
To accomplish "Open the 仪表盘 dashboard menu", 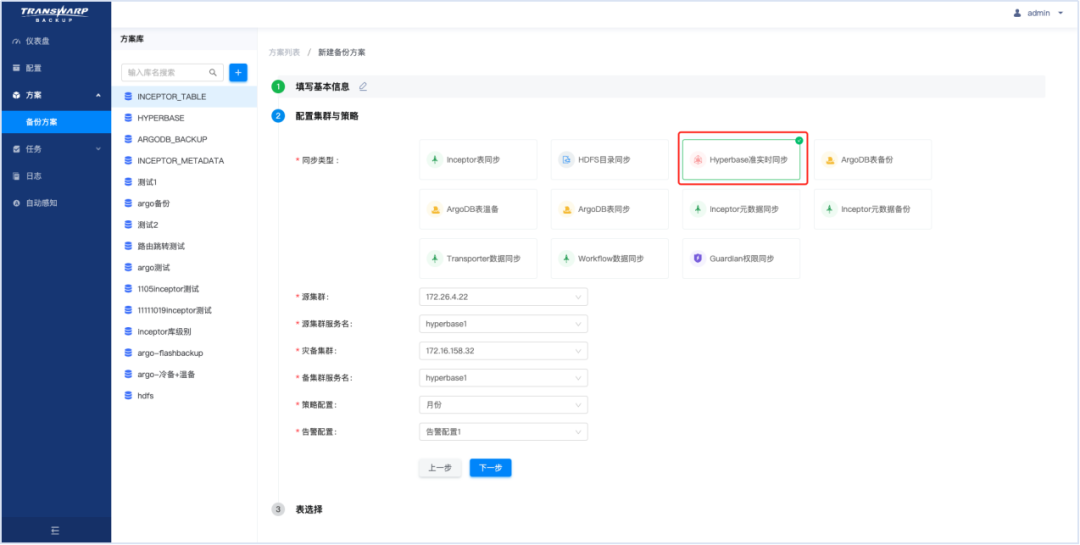I will pos(56,41).
